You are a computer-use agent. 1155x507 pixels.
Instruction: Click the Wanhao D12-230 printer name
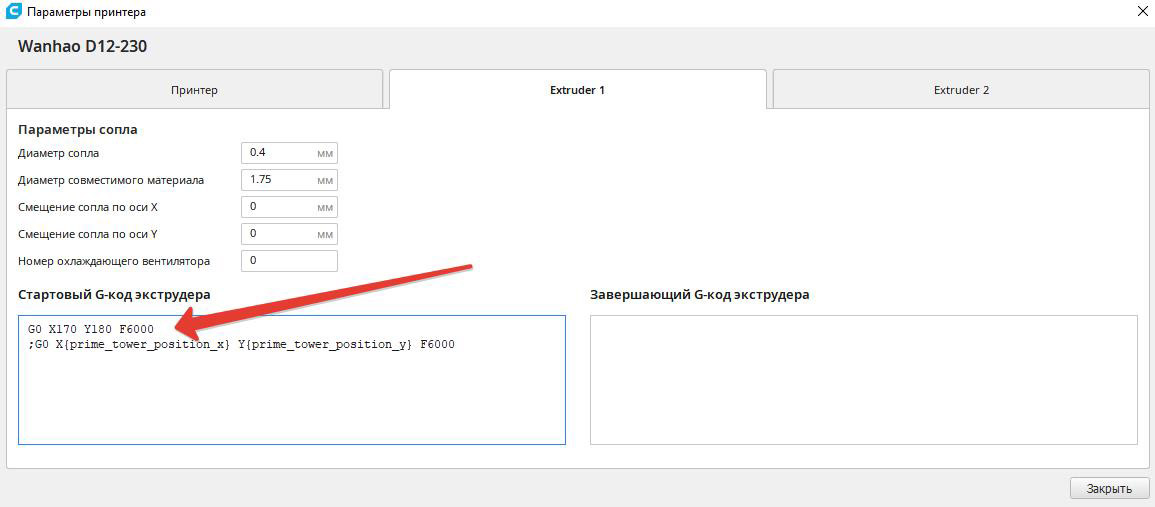tap(83, 47)
